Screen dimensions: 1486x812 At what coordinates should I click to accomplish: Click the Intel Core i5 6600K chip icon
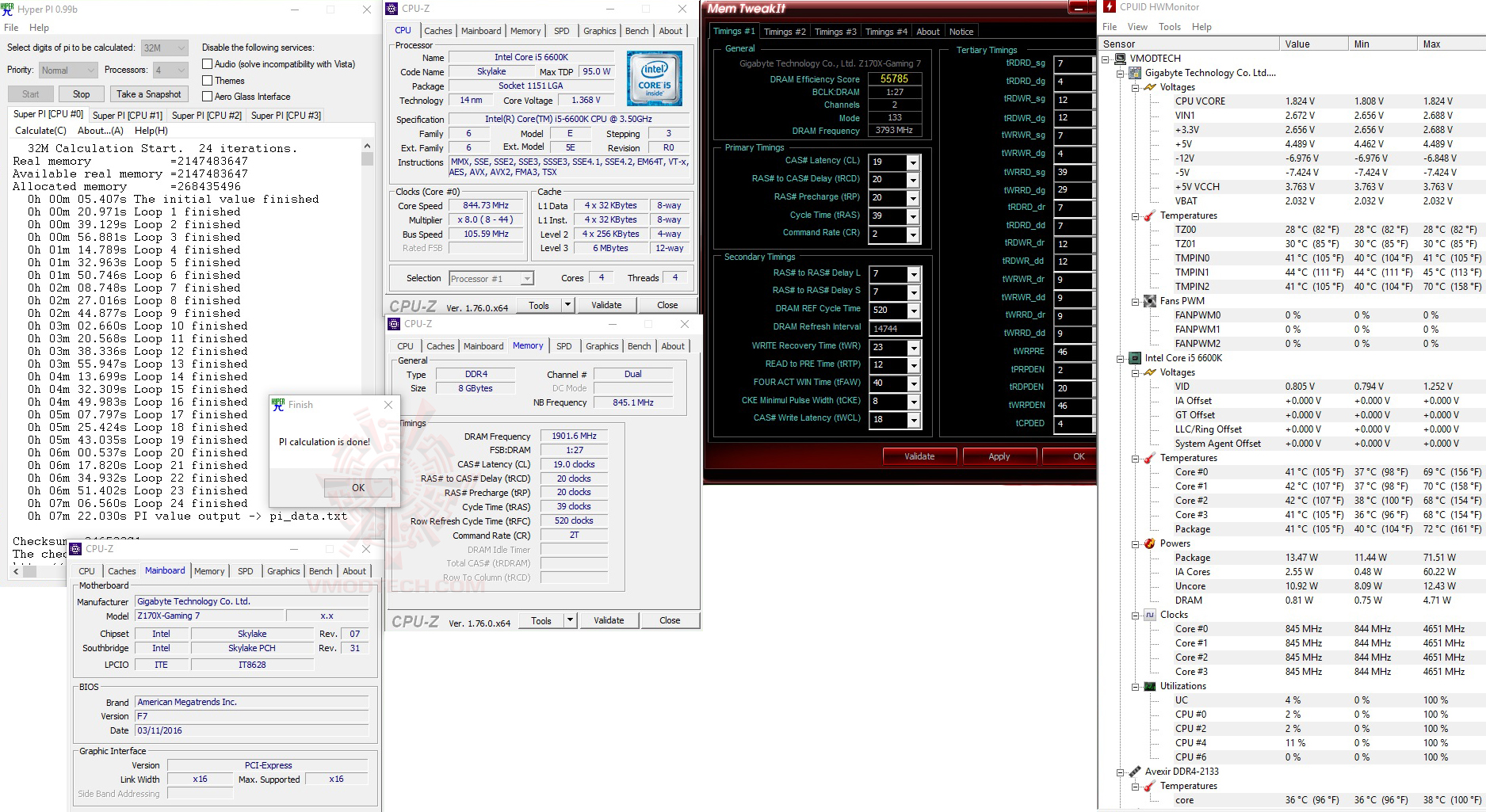1135,358
